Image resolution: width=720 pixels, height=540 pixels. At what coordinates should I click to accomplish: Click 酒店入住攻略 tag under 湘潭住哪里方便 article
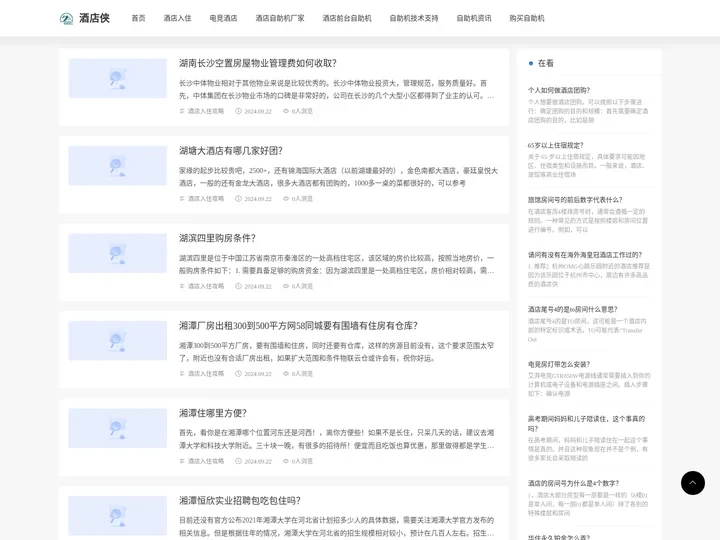point(206,461)
